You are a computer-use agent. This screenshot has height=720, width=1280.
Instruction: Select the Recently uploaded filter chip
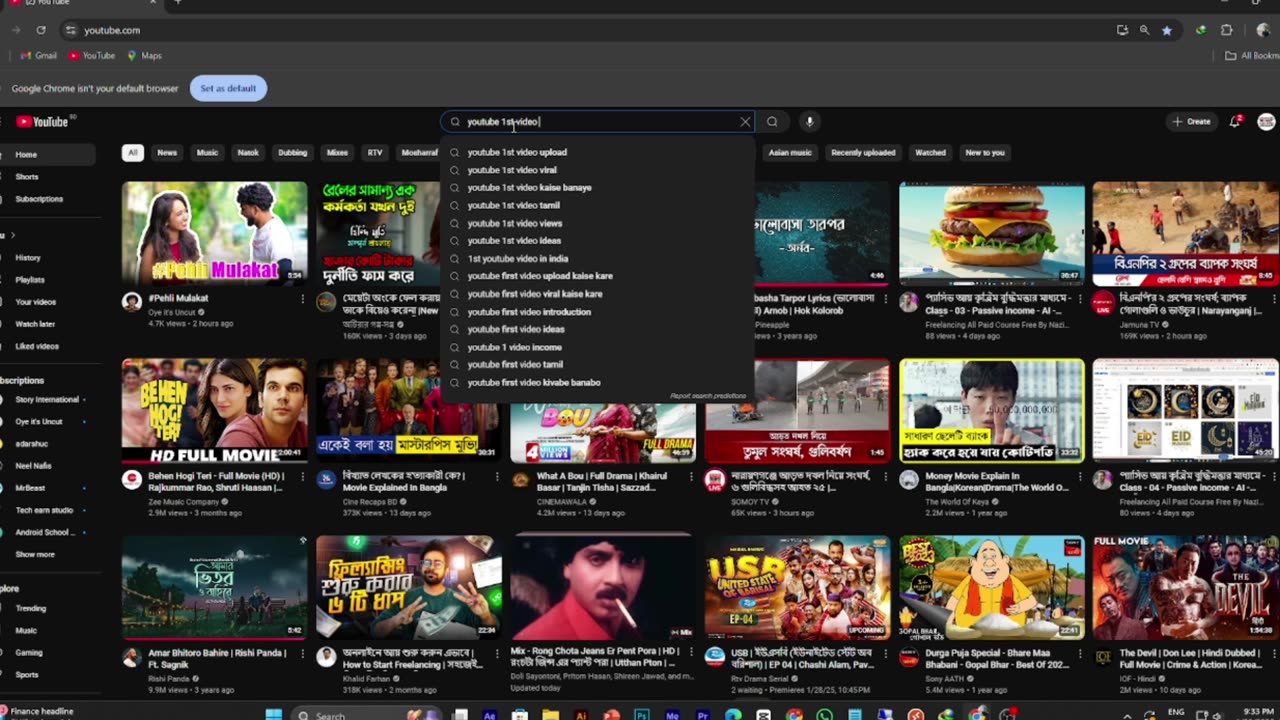click(863, 153)
